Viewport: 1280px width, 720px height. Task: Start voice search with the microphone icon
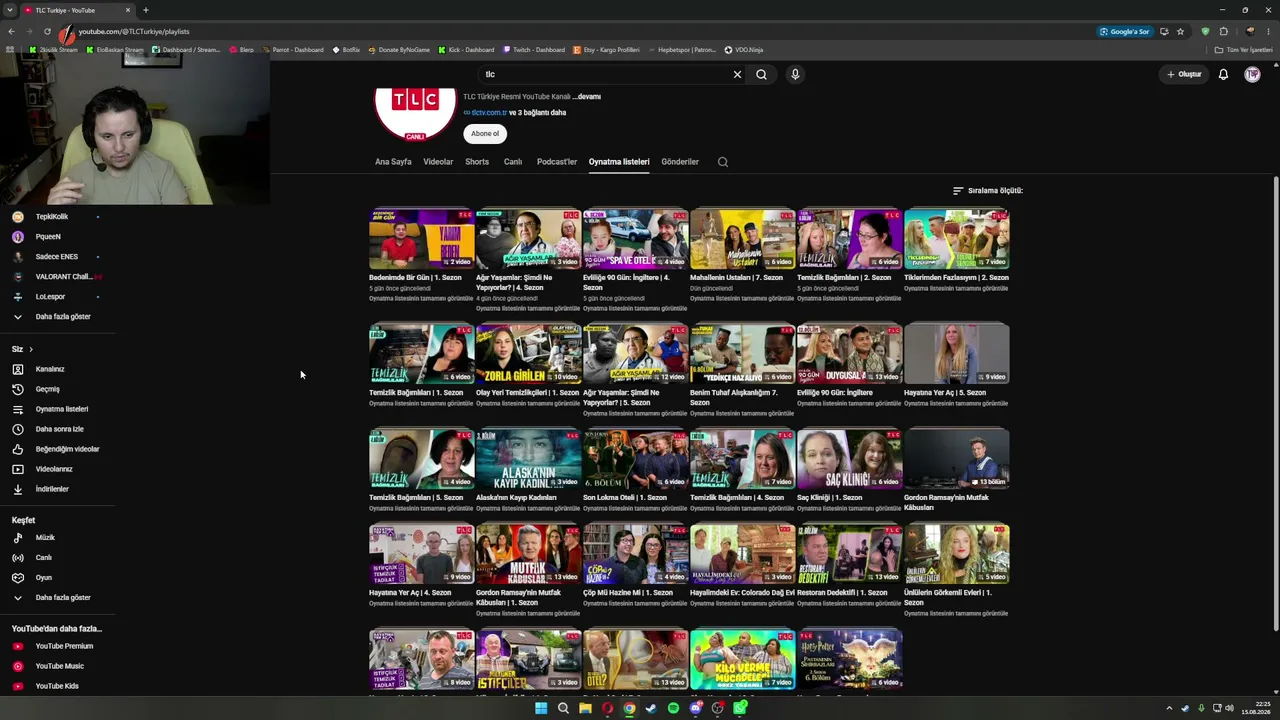tap(795, 74)
